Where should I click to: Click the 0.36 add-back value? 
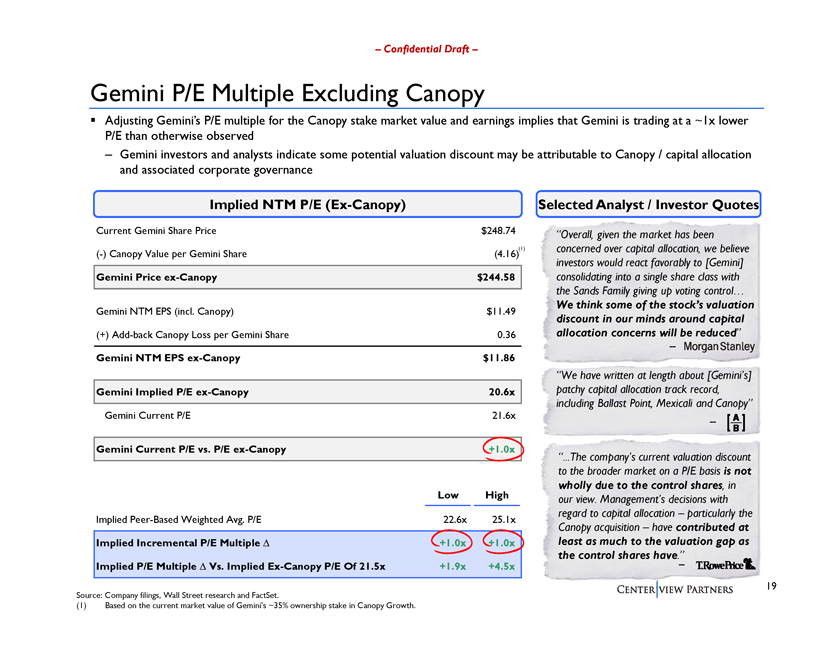506,335
